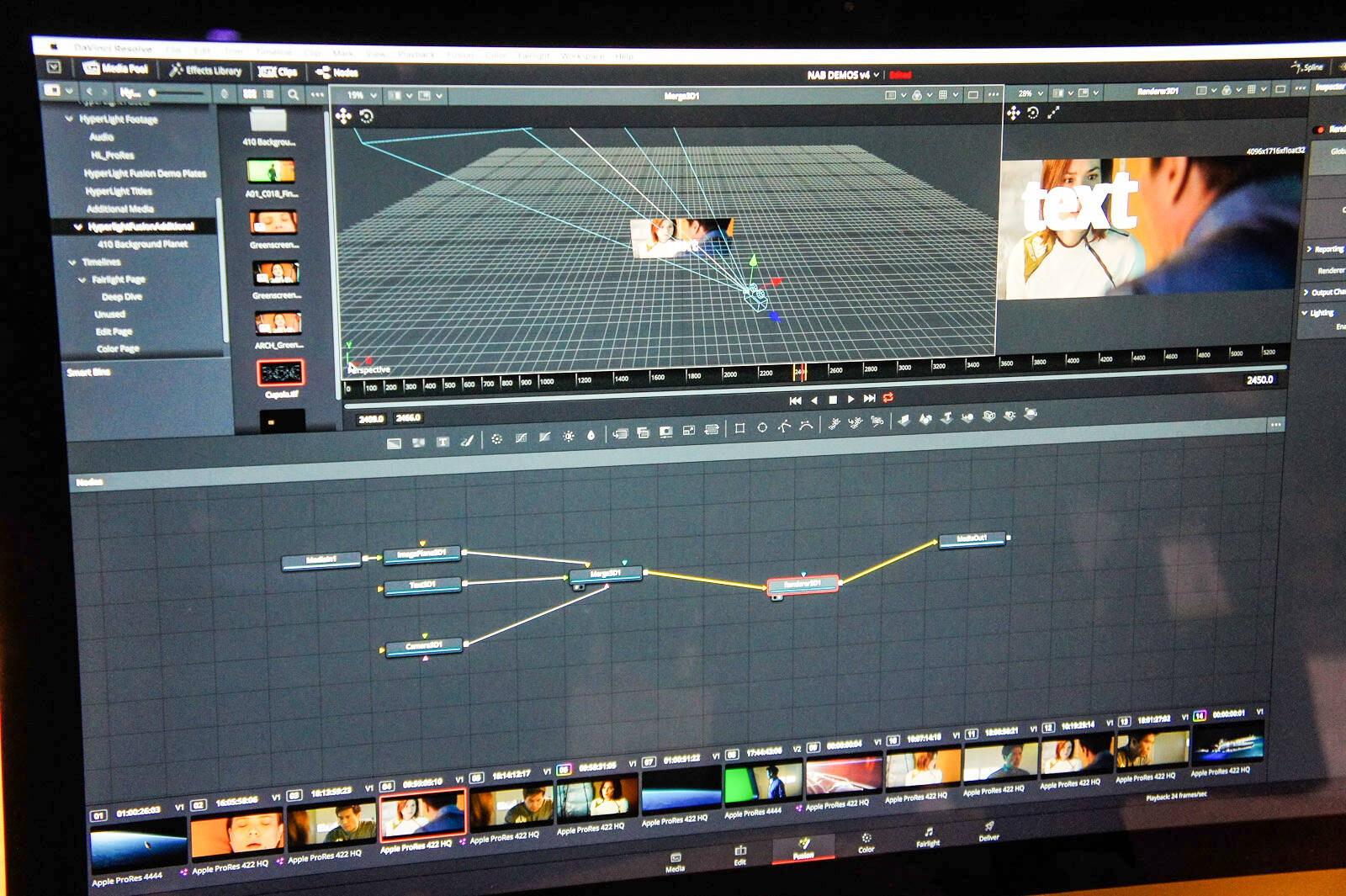Toggle the Spline editor panel

(x=1308, y=66)
